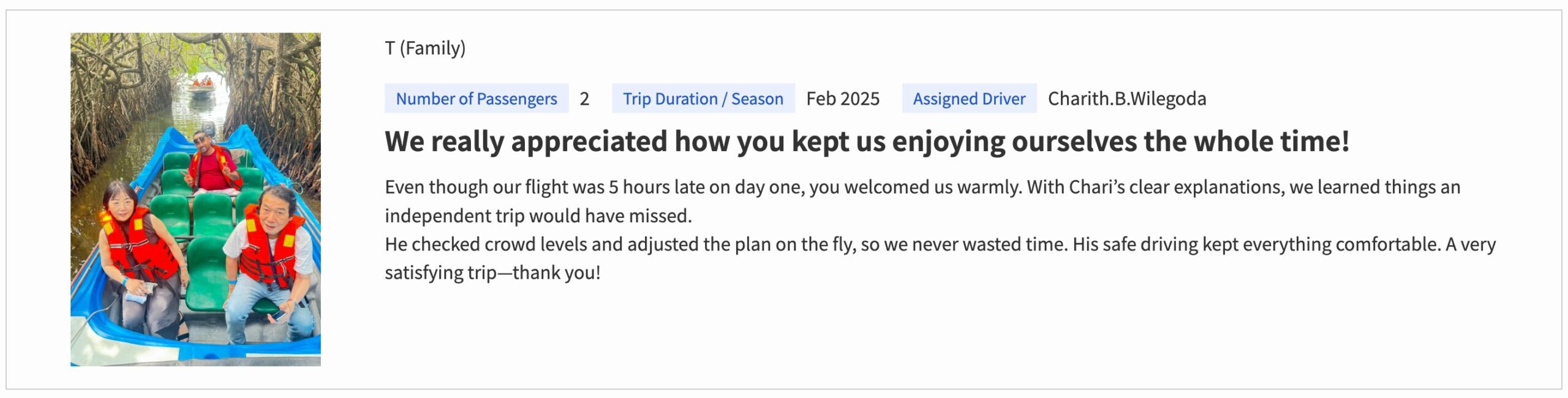Click the line "independent trip would have missed."
The height and width of the screenshot is (398, 1568).
[538, 216]
